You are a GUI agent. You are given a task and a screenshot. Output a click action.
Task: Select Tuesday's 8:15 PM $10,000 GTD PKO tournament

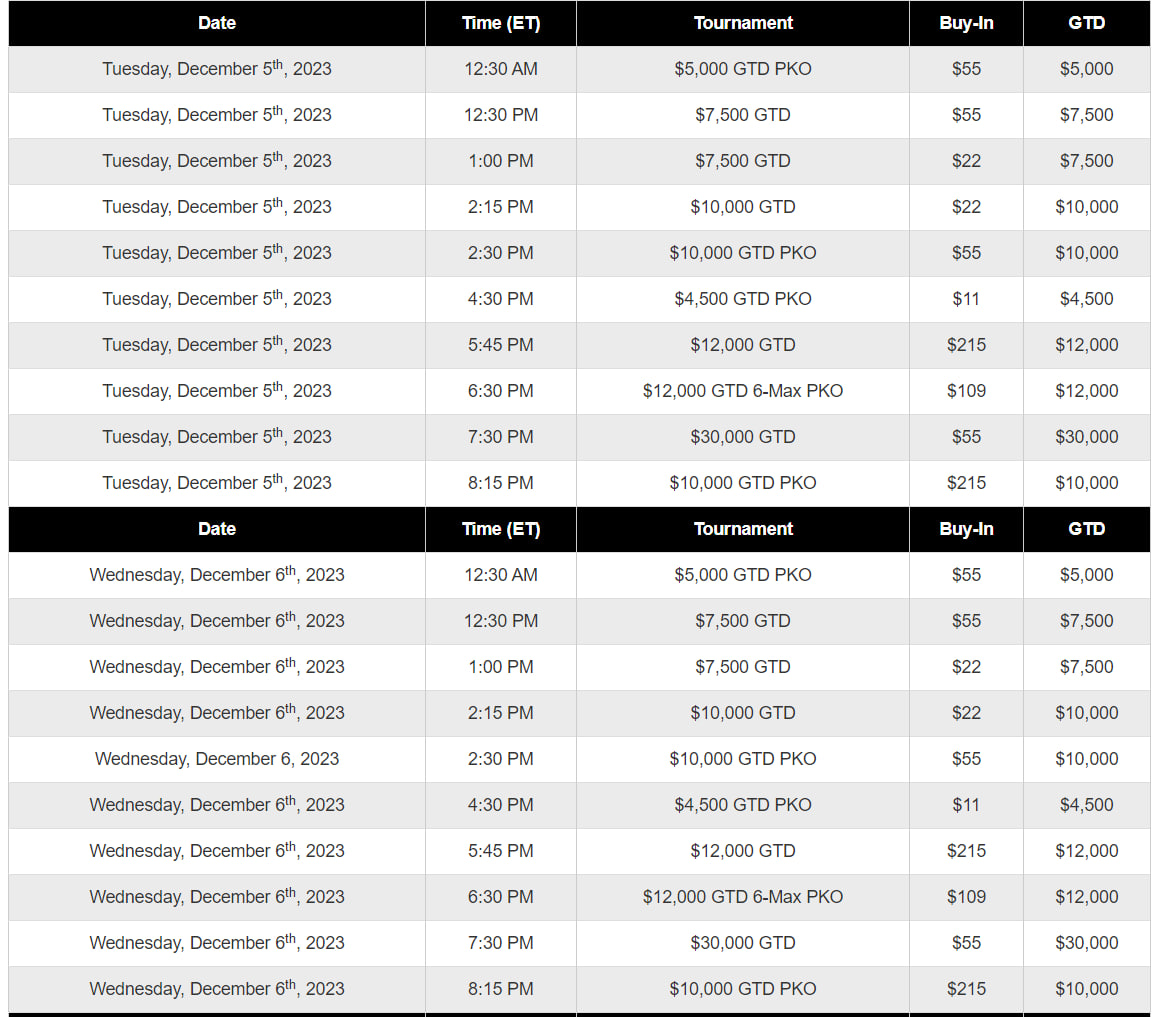tap(743, 483)
